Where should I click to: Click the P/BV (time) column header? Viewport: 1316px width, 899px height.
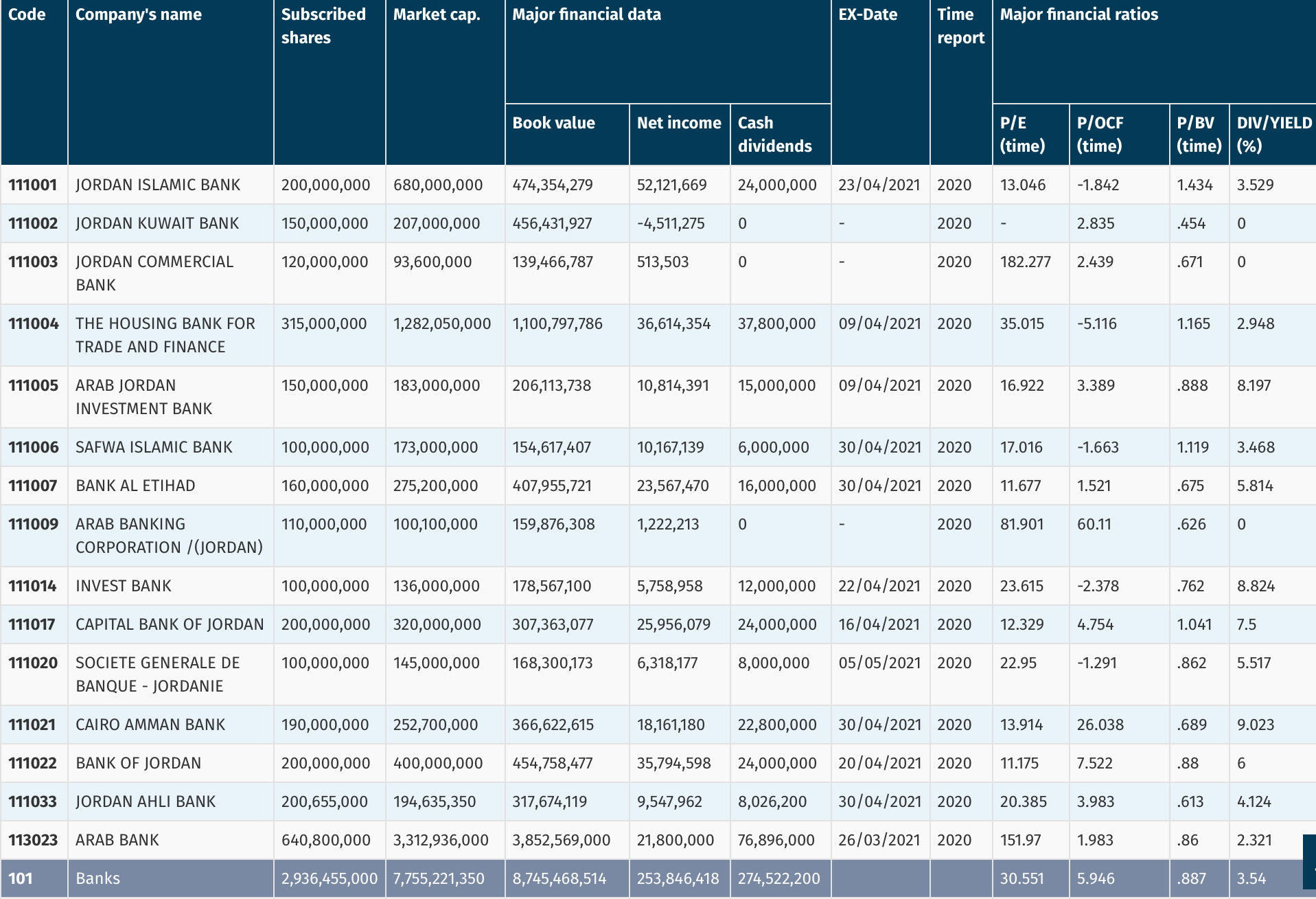coord(1199,135)
